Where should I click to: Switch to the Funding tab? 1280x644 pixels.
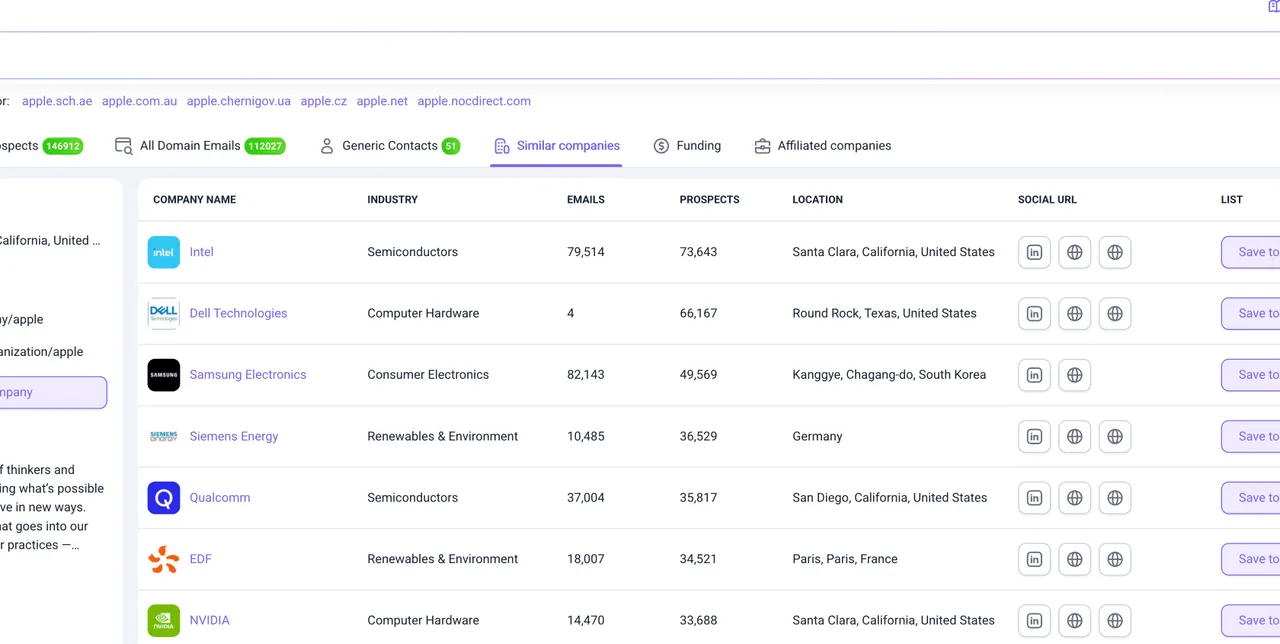click(x=687, y=146)
